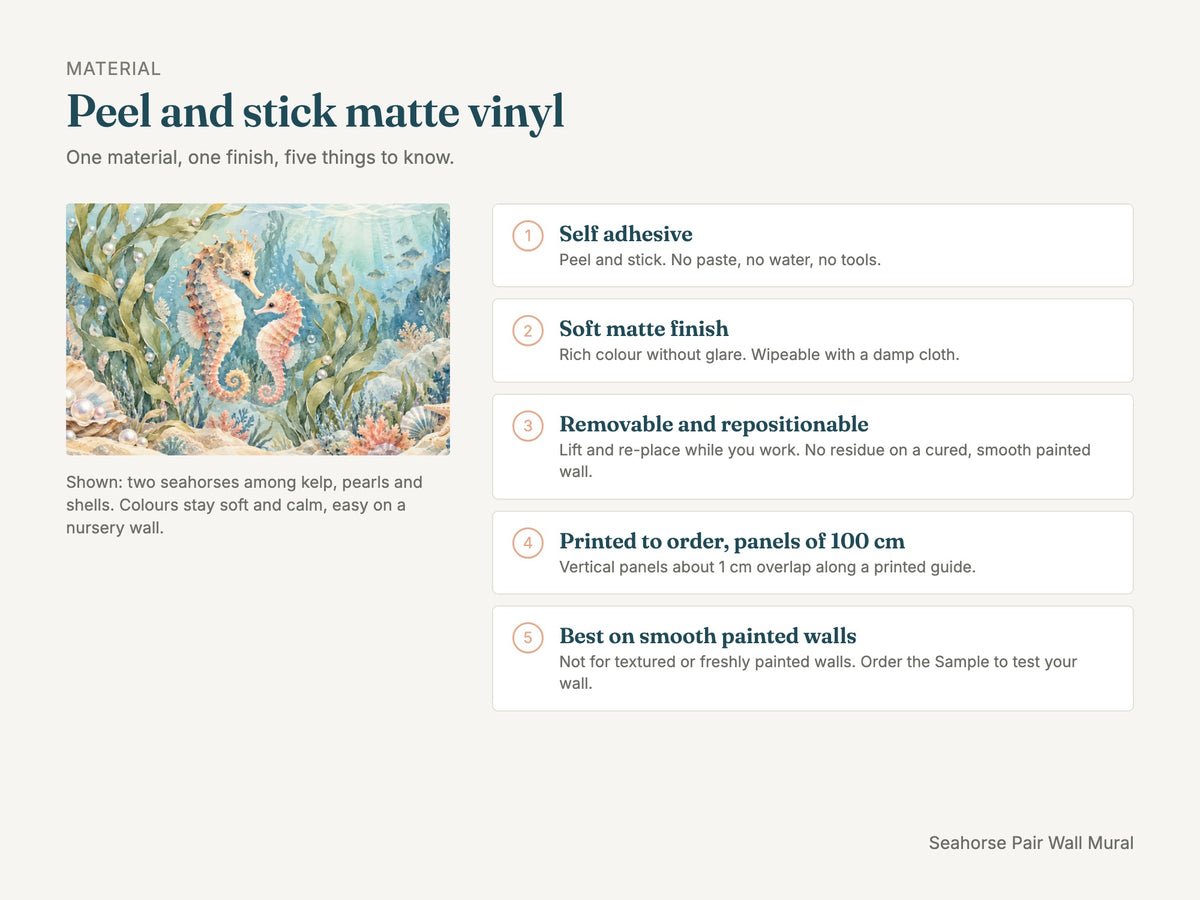The width and height of the screenshot is (1200, 900).
Task: Click 'Vertical panels about 1 cm overlap' text
Action: click(x=767, y=567)
